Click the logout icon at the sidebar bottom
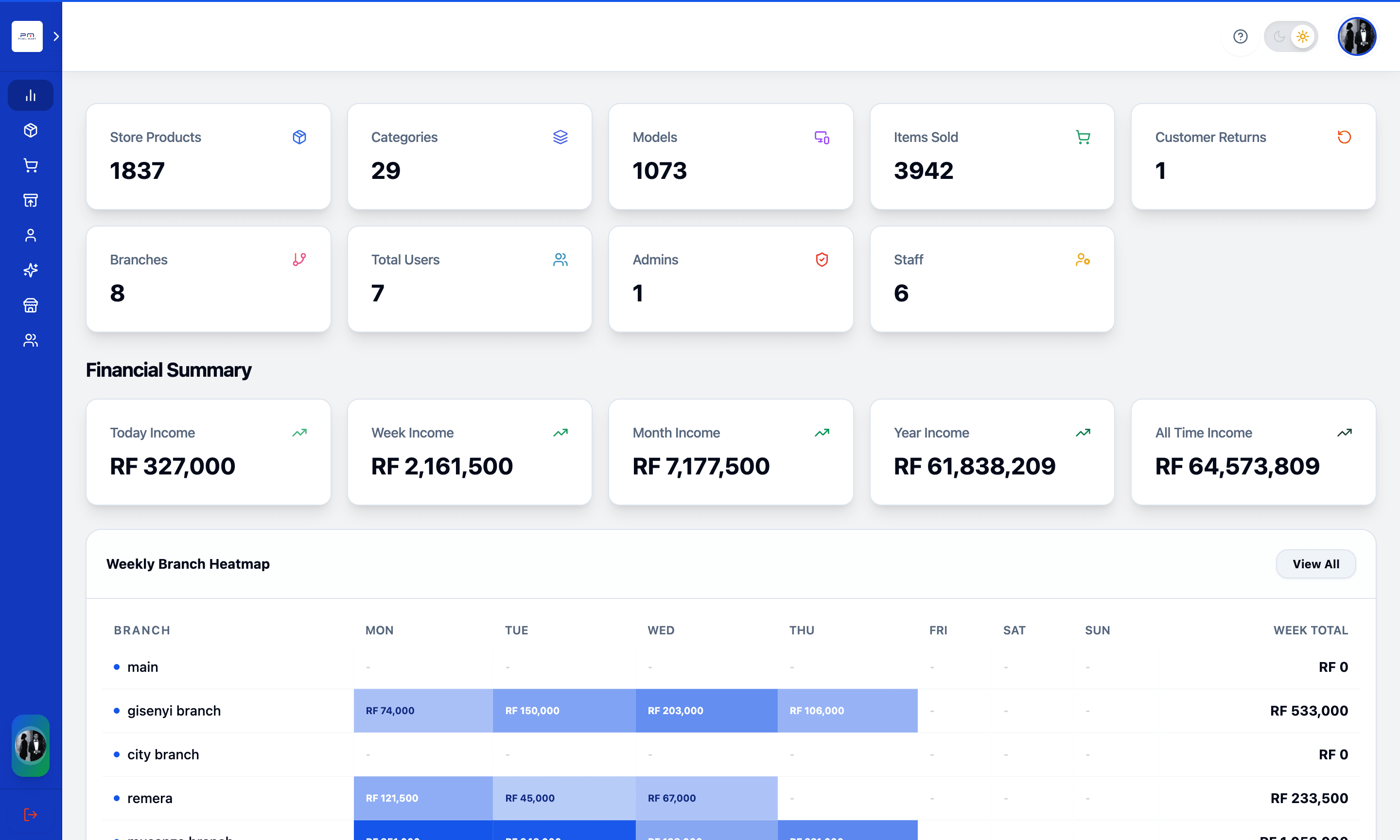Viewport: 1400px width, 840px height. click(30, 815)
